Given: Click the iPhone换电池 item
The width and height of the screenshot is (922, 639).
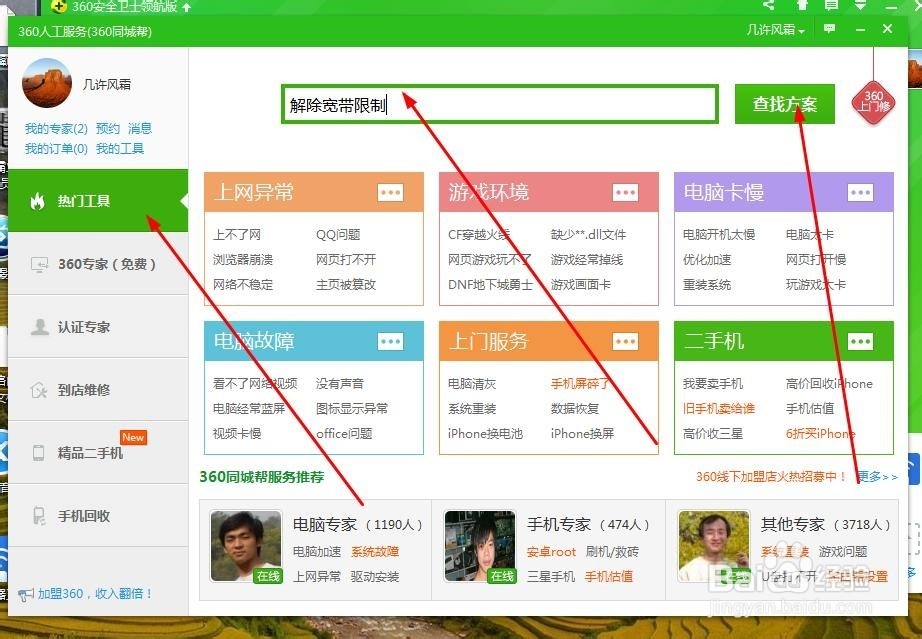Looking at the screenshot, I should (x=485, y=433).
